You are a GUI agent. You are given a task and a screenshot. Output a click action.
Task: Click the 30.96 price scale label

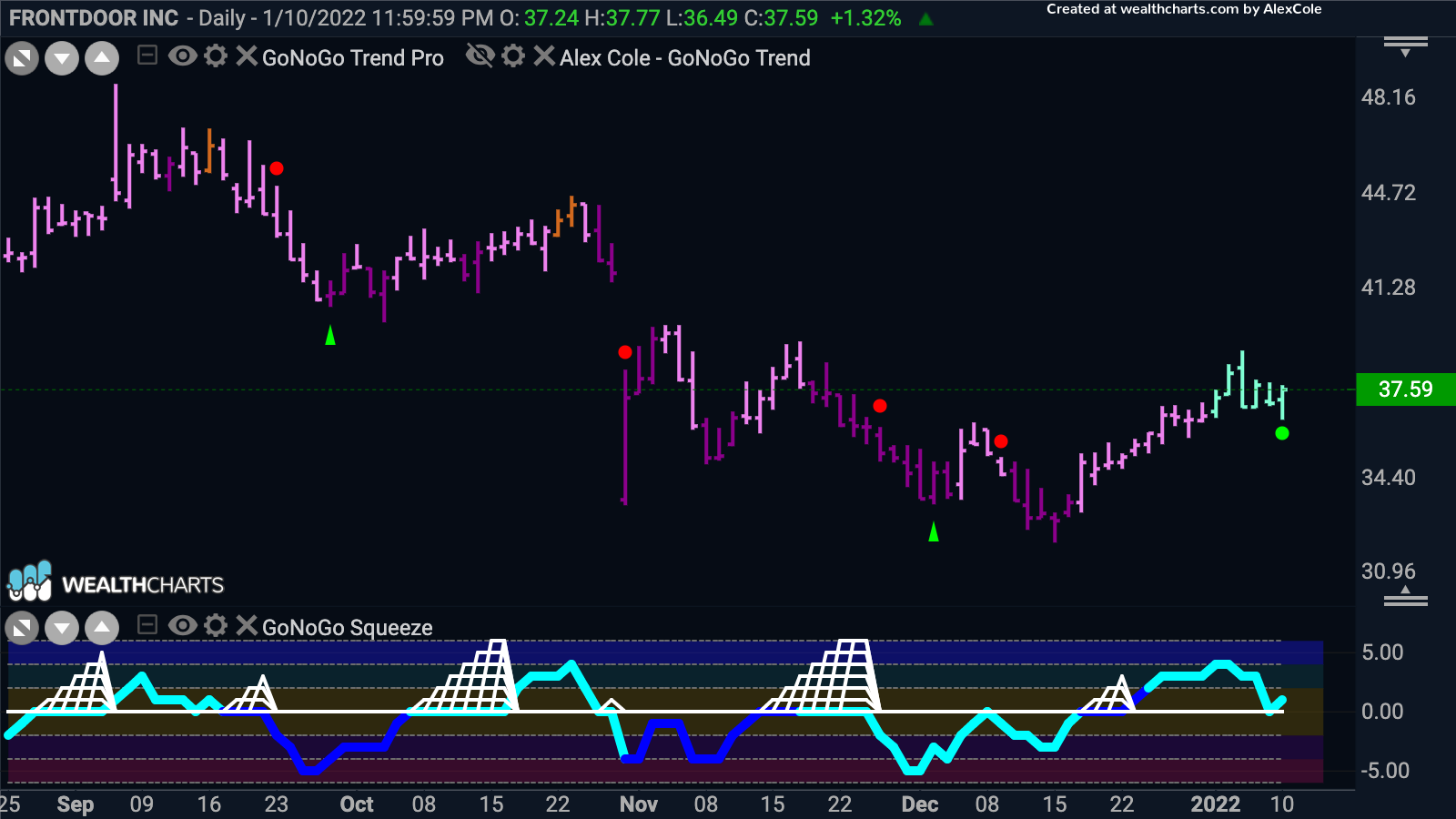coord(1389,571)
